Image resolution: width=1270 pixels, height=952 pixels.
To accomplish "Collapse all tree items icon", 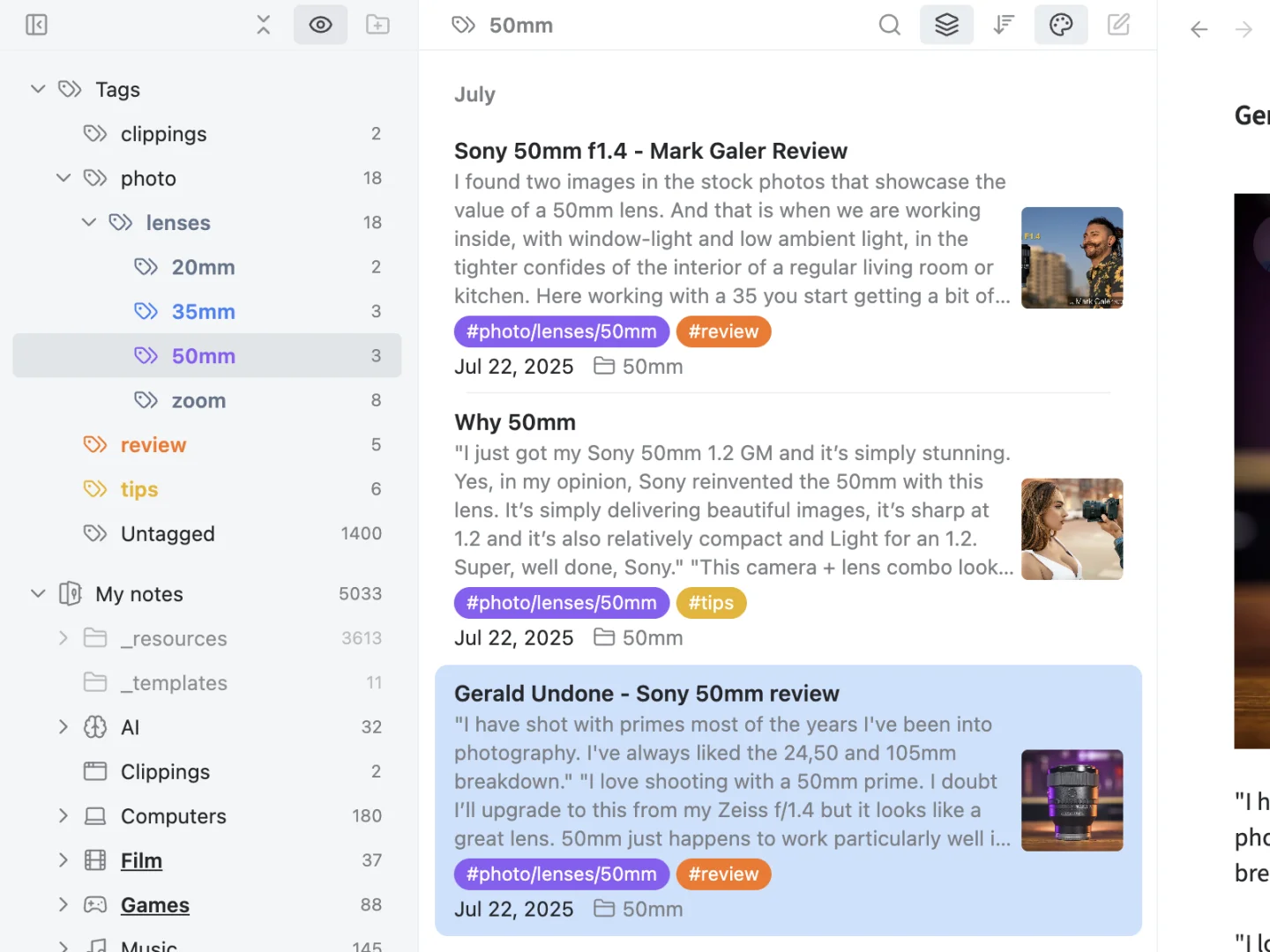I will 263,25.
